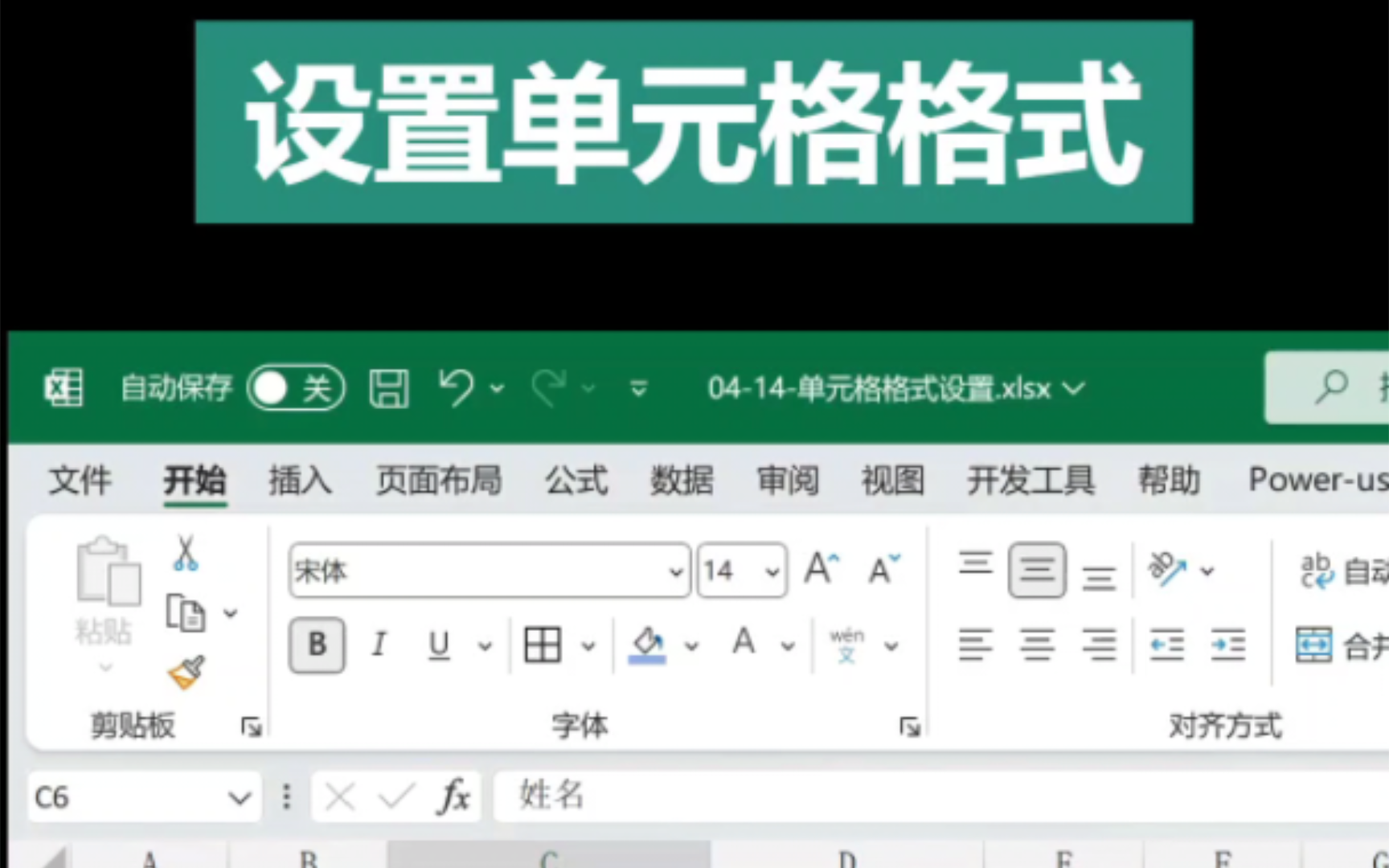Click the Cut scissors icon
Screen dimensions: 1389x868
(186, 553)
